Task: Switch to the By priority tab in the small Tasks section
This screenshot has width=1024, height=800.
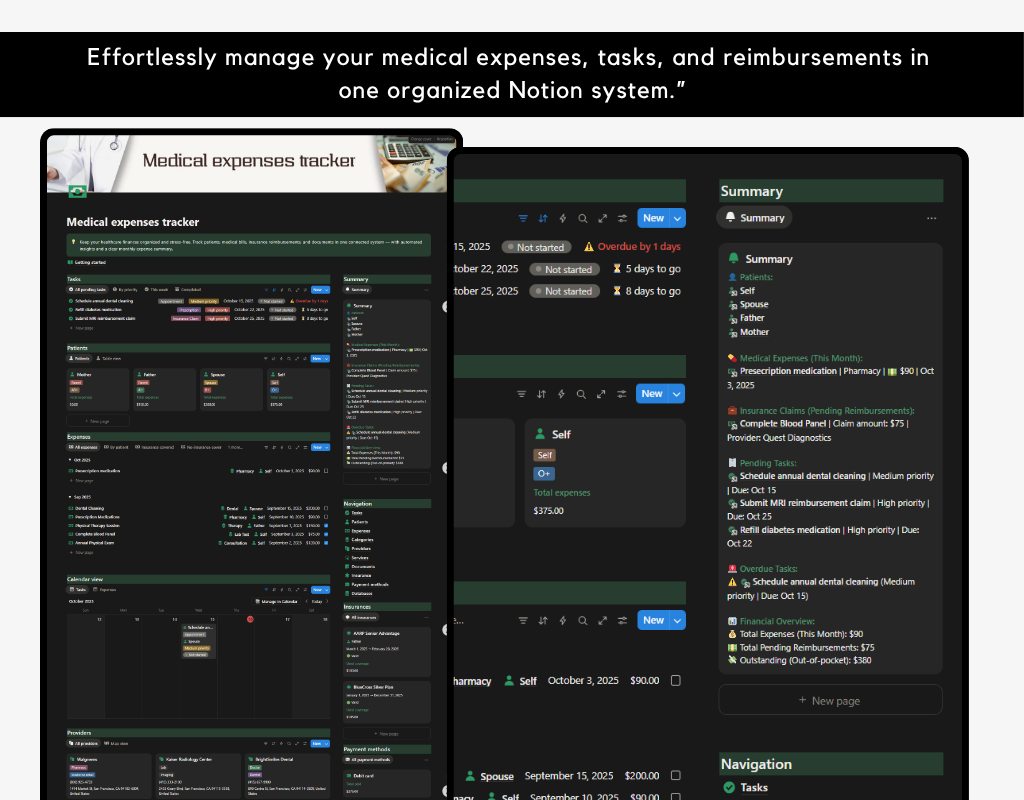Action: [125, 289]
